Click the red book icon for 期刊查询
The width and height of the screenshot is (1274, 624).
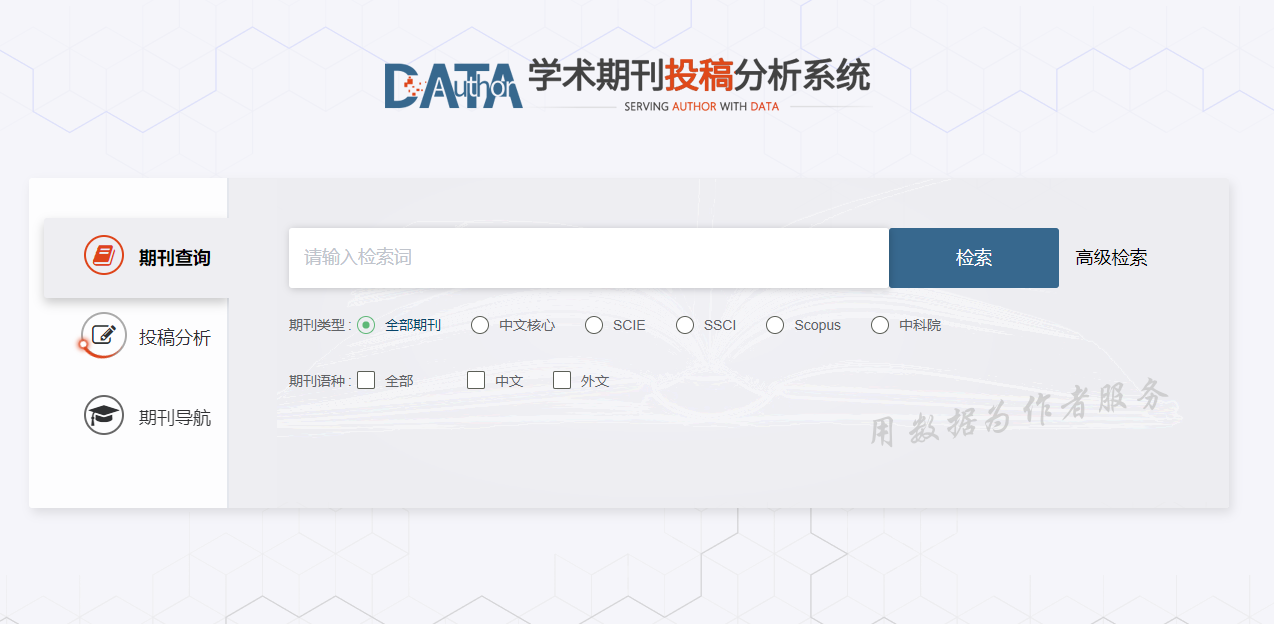pyautogui.click(x=104, y=256)
